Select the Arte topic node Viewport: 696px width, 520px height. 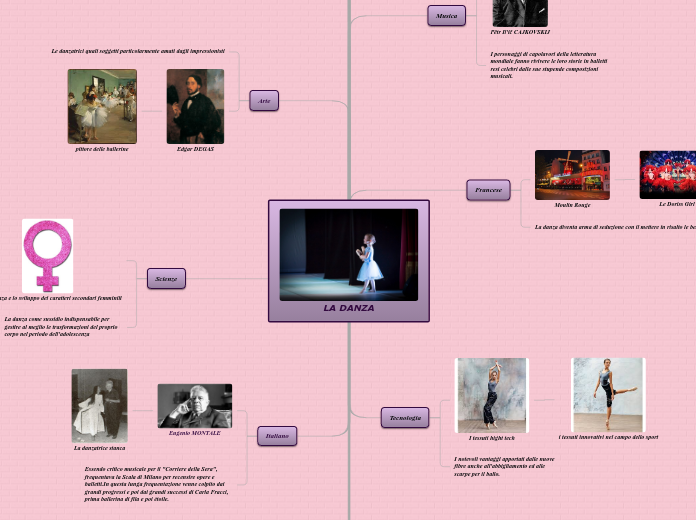point(264,100)
